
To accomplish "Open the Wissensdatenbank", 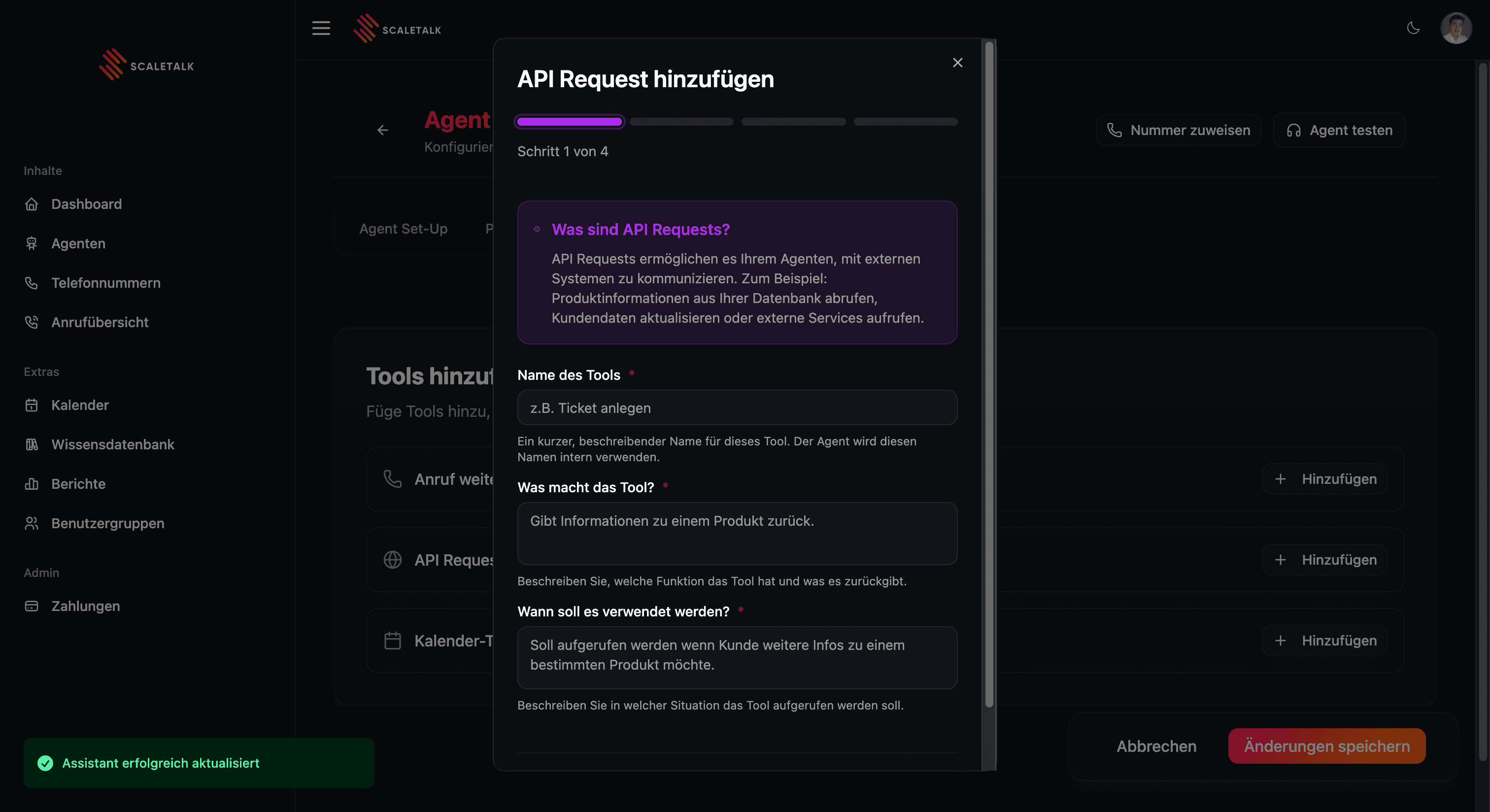I will 113,444.
